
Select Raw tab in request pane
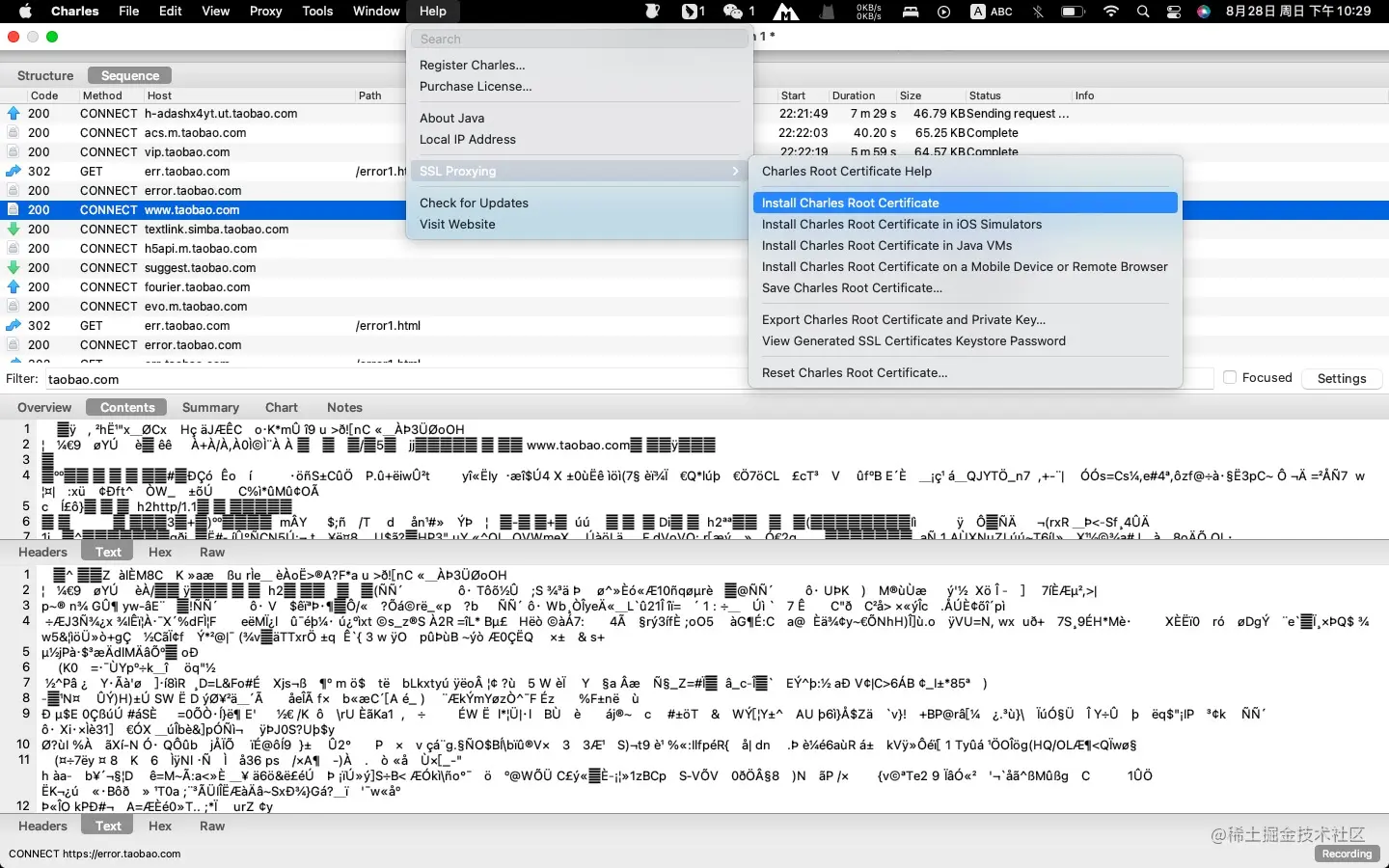coord(212,552)
